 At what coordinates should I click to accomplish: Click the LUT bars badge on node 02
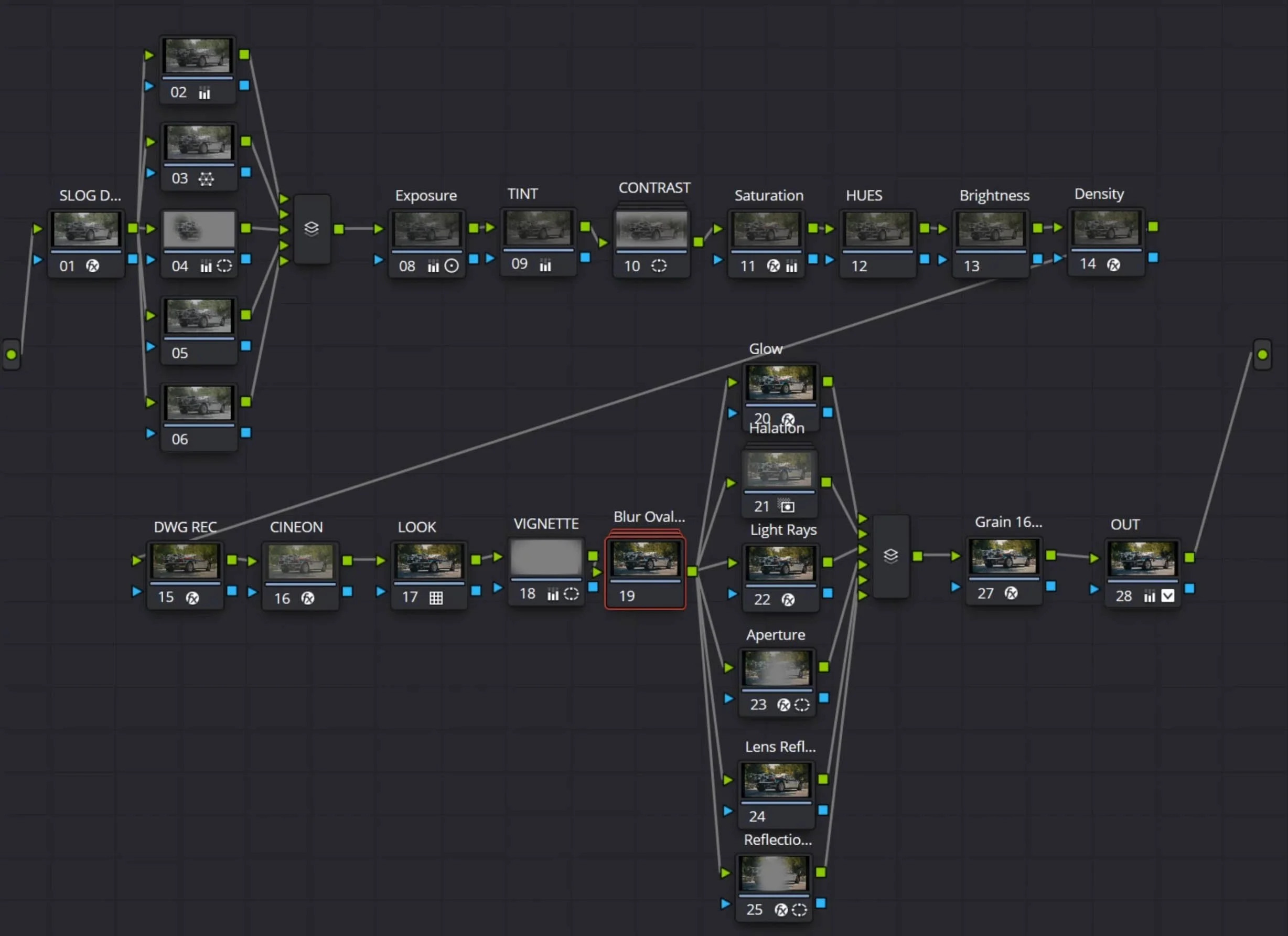click(x=205, y=92)
